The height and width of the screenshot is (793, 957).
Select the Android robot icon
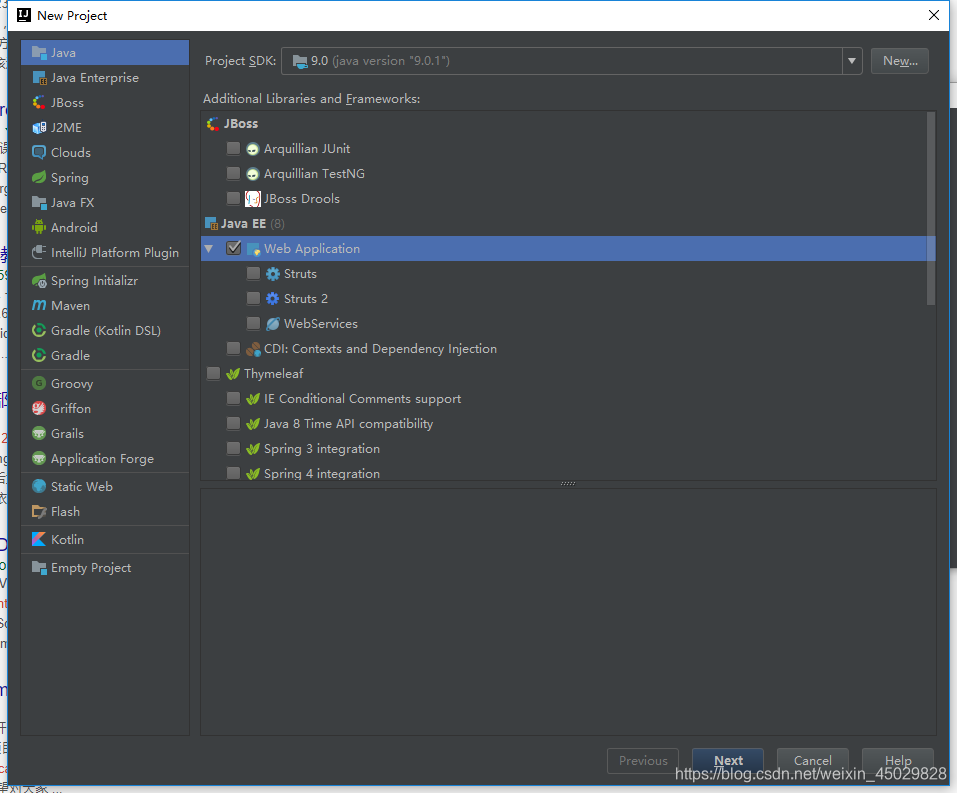point(39,228)
